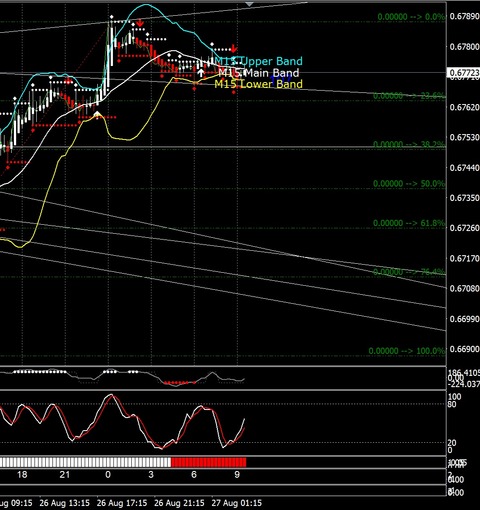Image resolution: width=480 pixels, height=510 pixels.
Task: Click the red section of the trend bar
Action: (209, 462)
